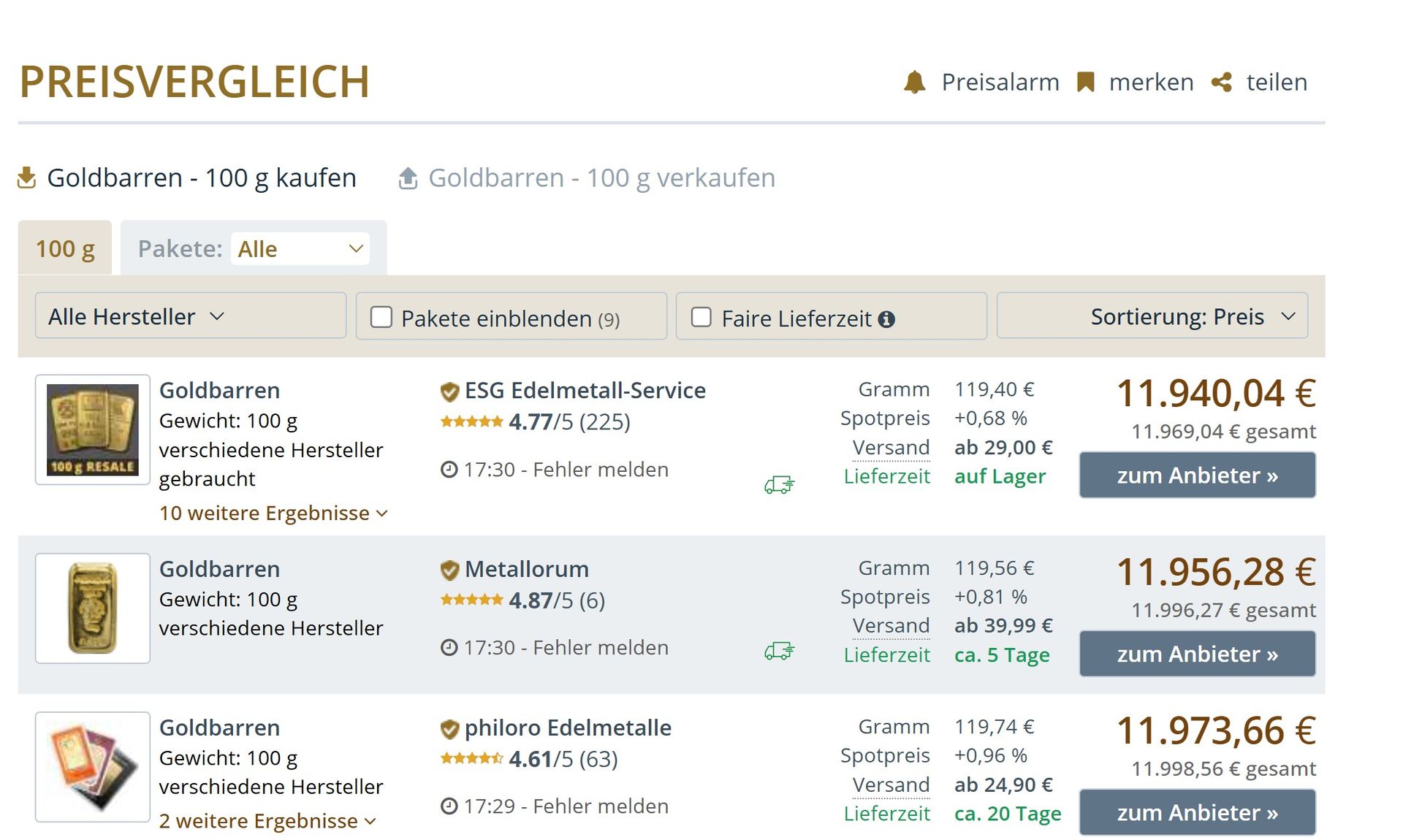Click the verified shield icon next to Metallorum
Screen dimensions: 1403x840
point(449,570)
